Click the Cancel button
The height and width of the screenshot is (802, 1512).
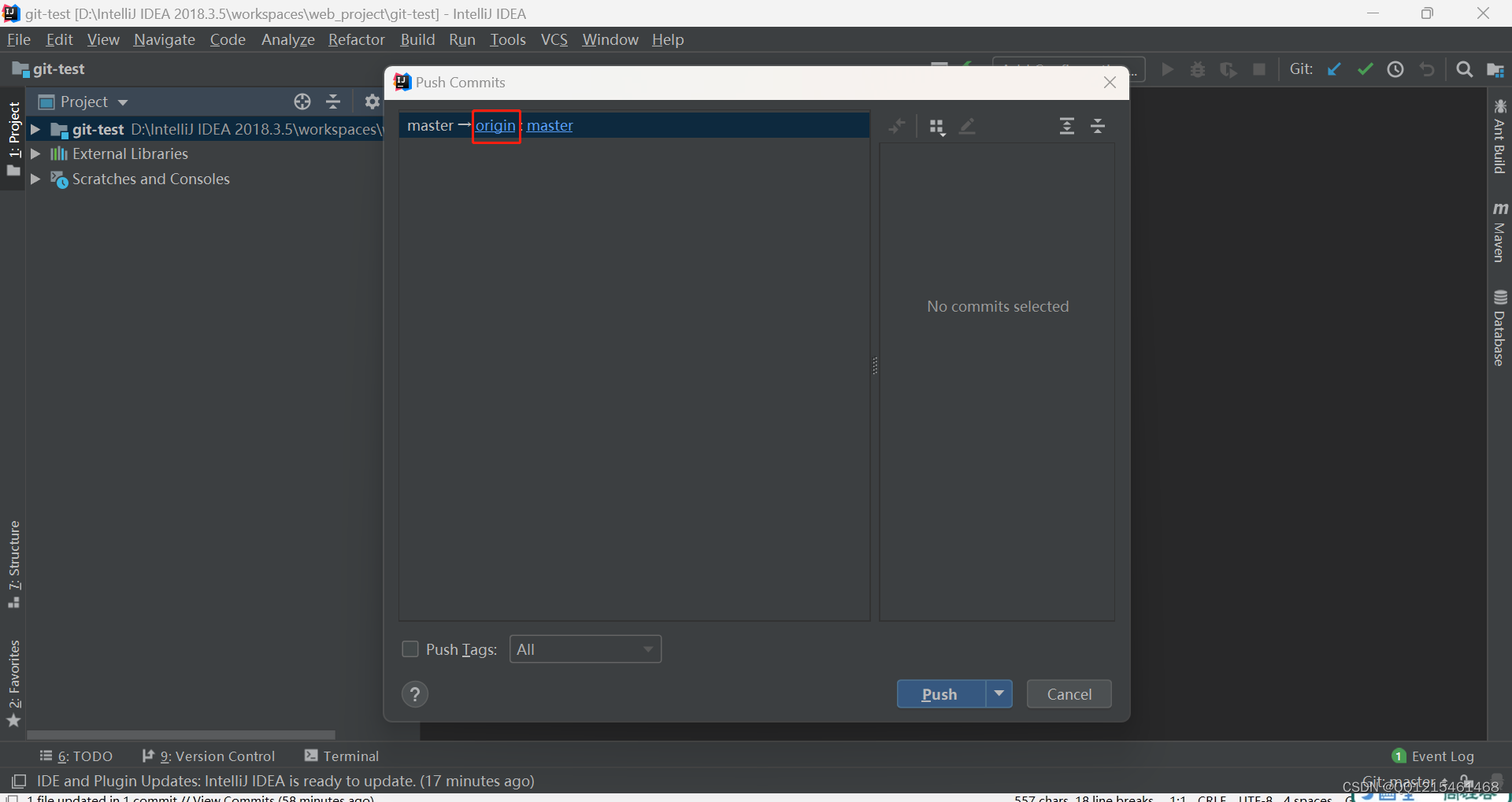pyautogui.click(x=1069, y=694)
